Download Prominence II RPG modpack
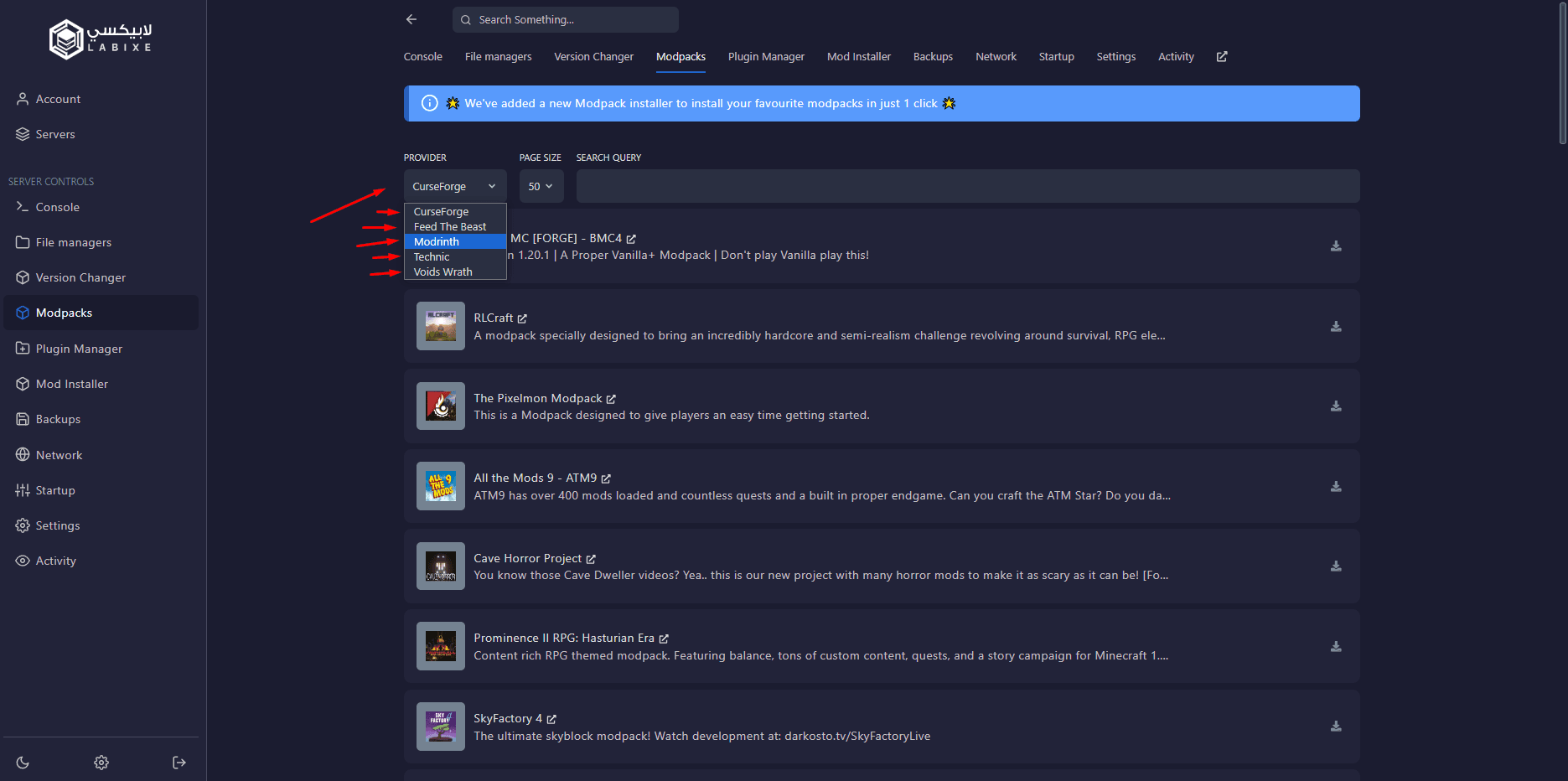 pos(1336,647)
